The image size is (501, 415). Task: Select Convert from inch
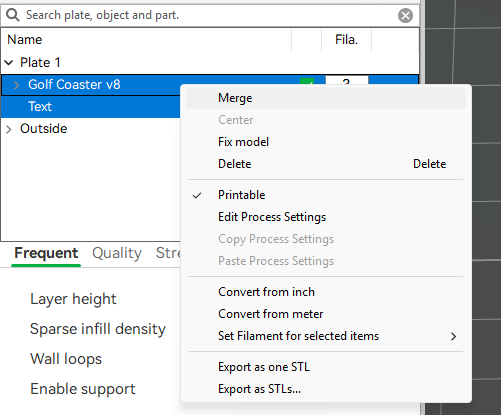(326, 292)
